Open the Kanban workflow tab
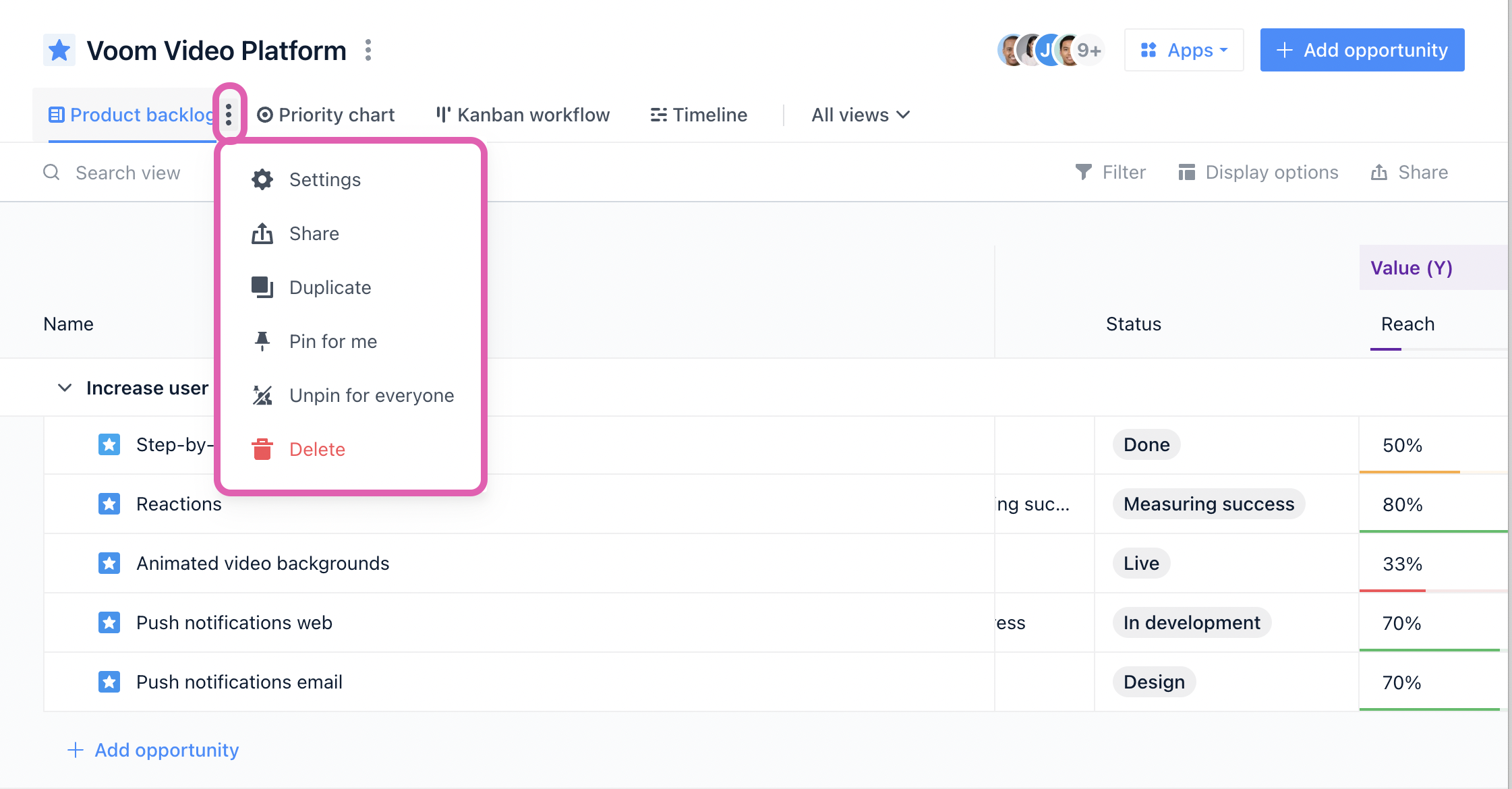This screenshot has height=789, width=1512. click(x=523, y=115)
